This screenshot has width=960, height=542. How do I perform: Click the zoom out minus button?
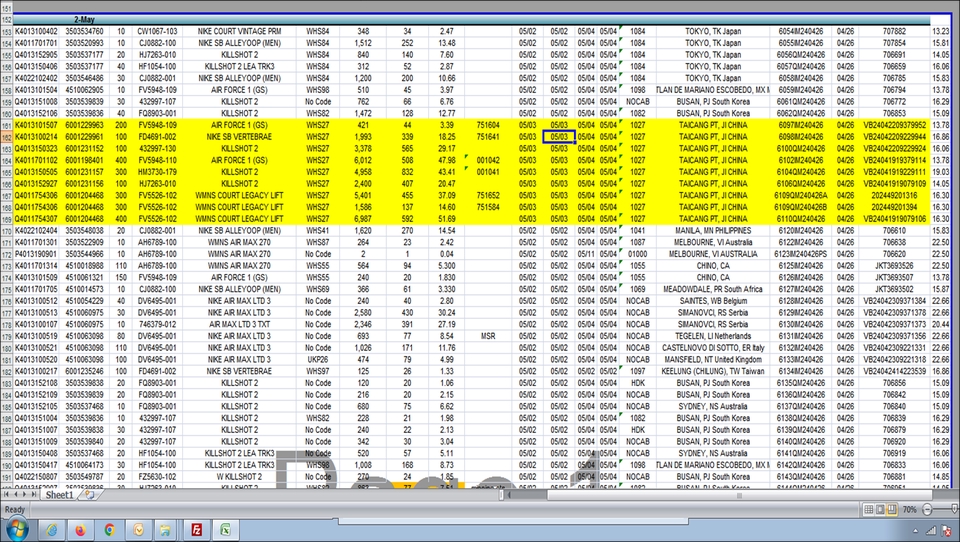(x=927, y=510)
